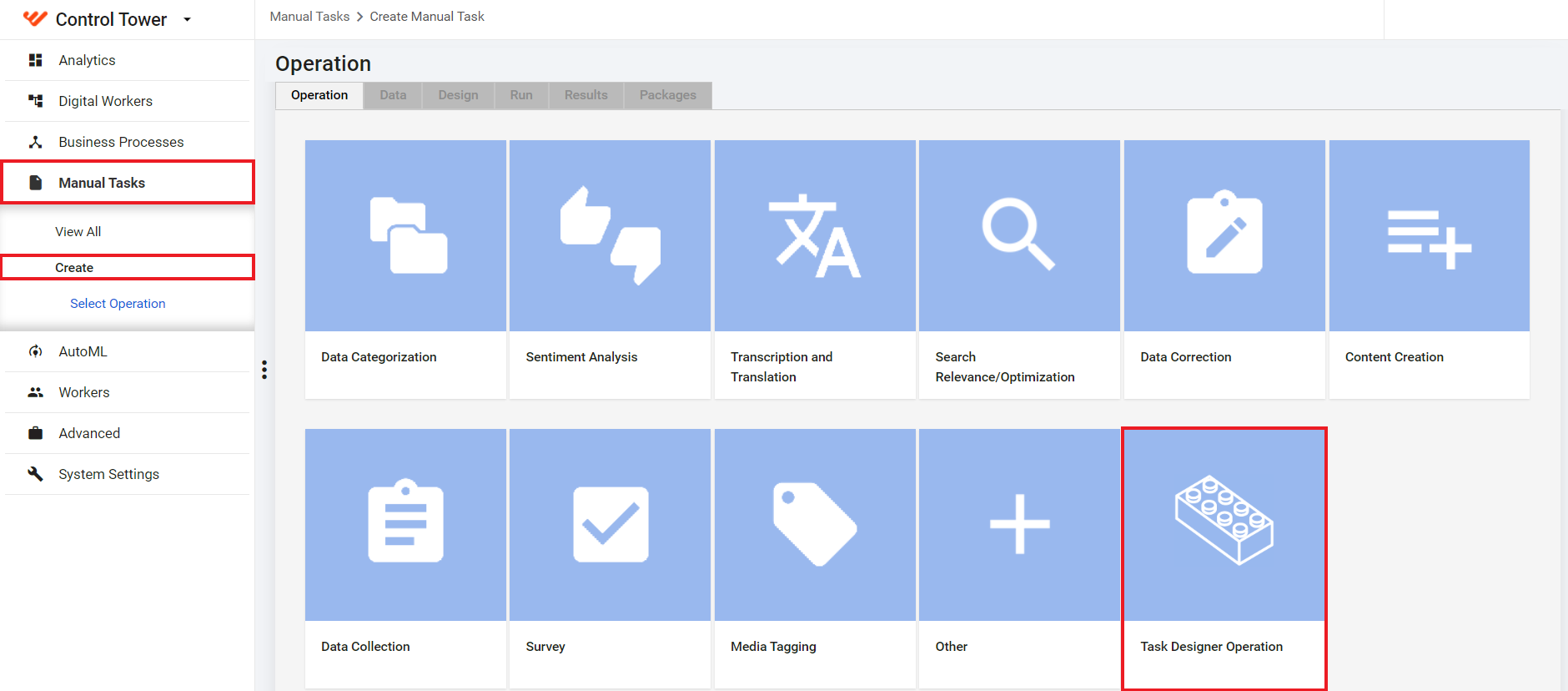
Task: Switch to the Run tab
Action: [x=521, y=95]
